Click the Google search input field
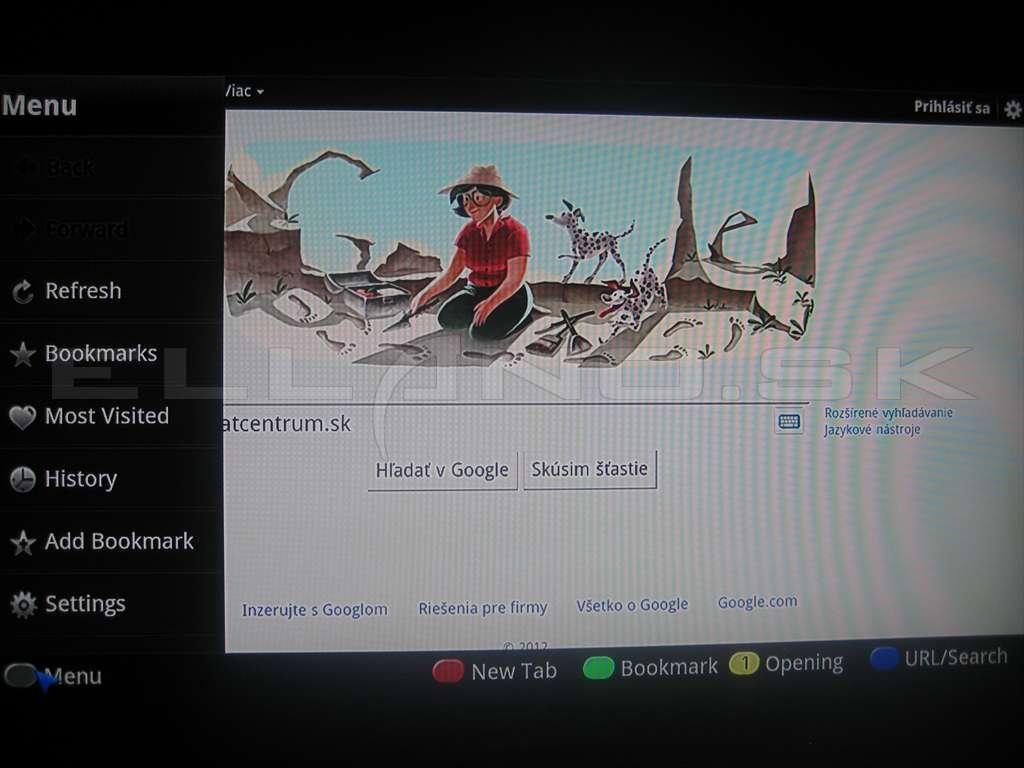 click(x=516, y=423)
